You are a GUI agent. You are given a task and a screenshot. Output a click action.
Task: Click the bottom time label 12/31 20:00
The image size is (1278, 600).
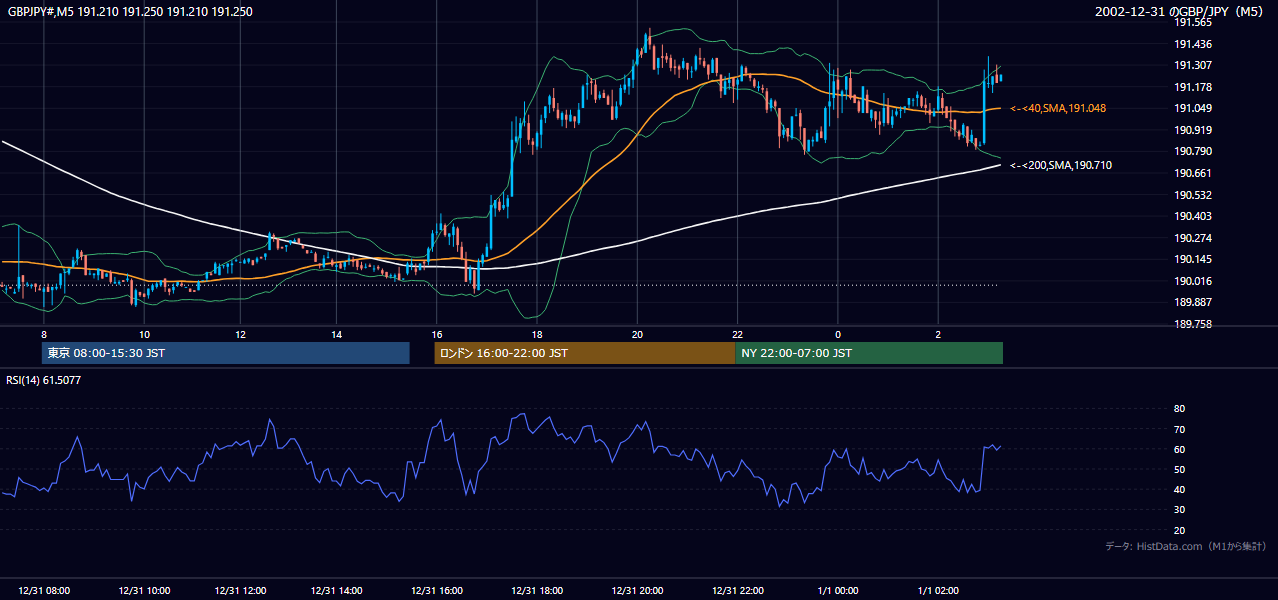tap(638, 591)
